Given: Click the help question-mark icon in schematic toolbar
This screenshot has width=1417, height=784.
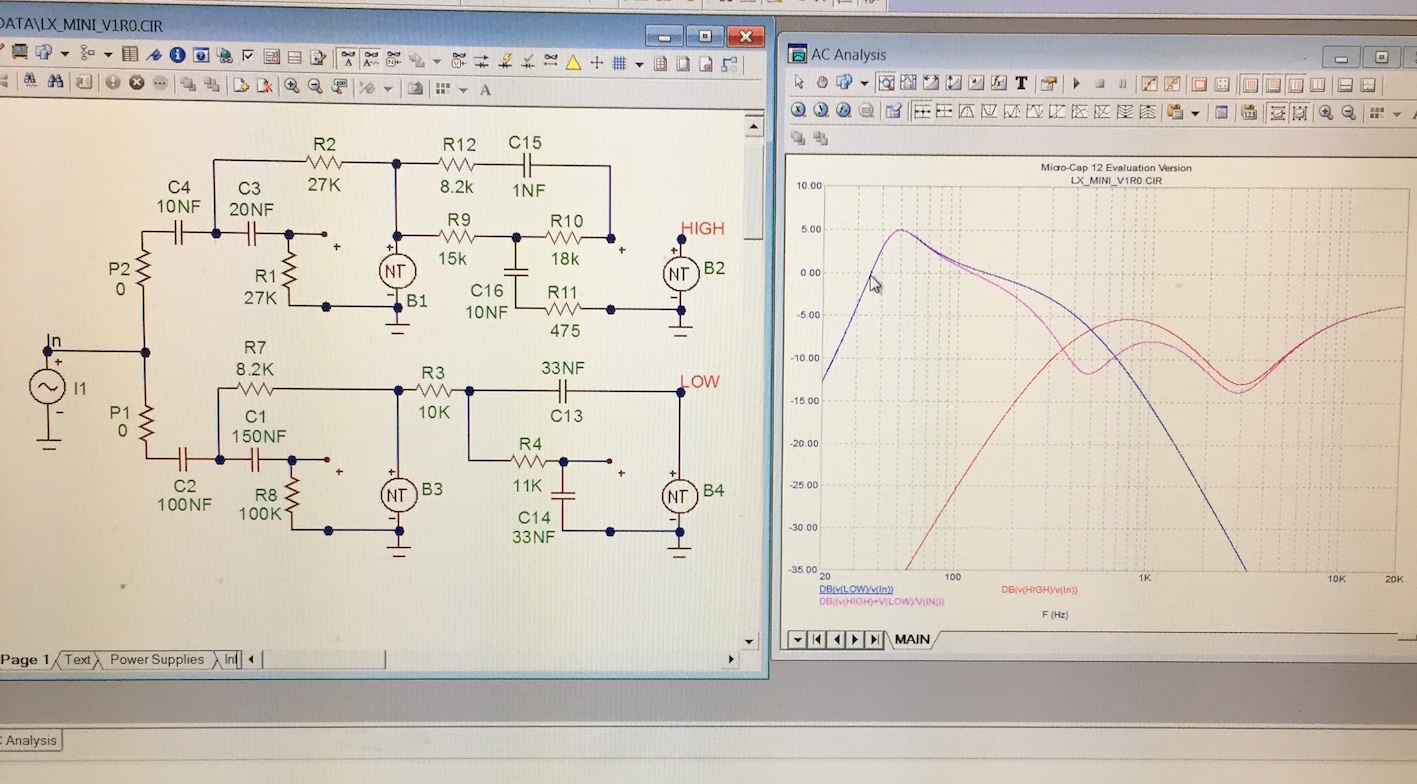Looking at the screenshot, I should [x=201, y=54].
